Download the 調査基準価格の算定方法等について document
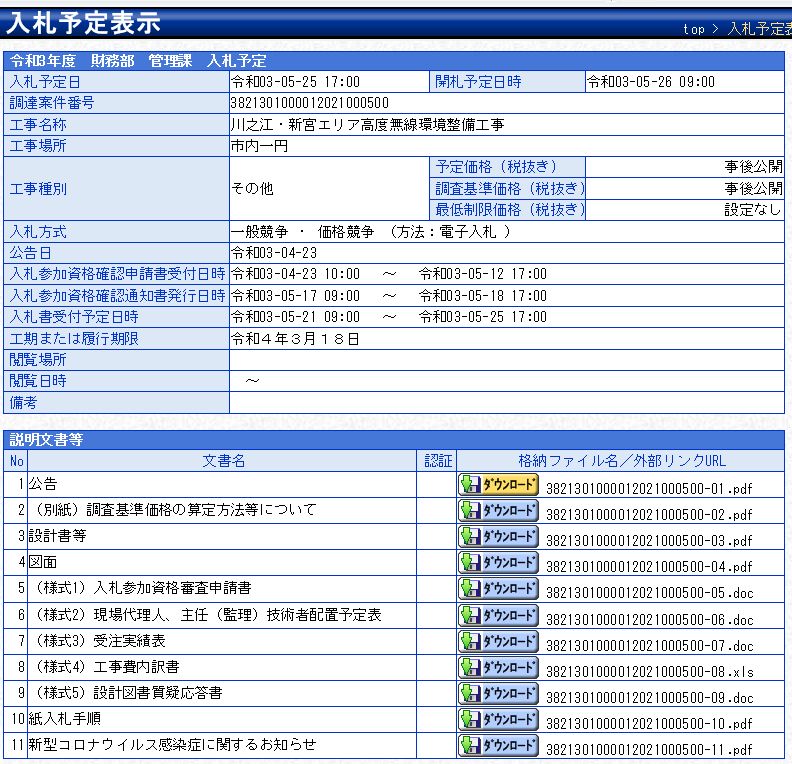 [x=498, y=511]
